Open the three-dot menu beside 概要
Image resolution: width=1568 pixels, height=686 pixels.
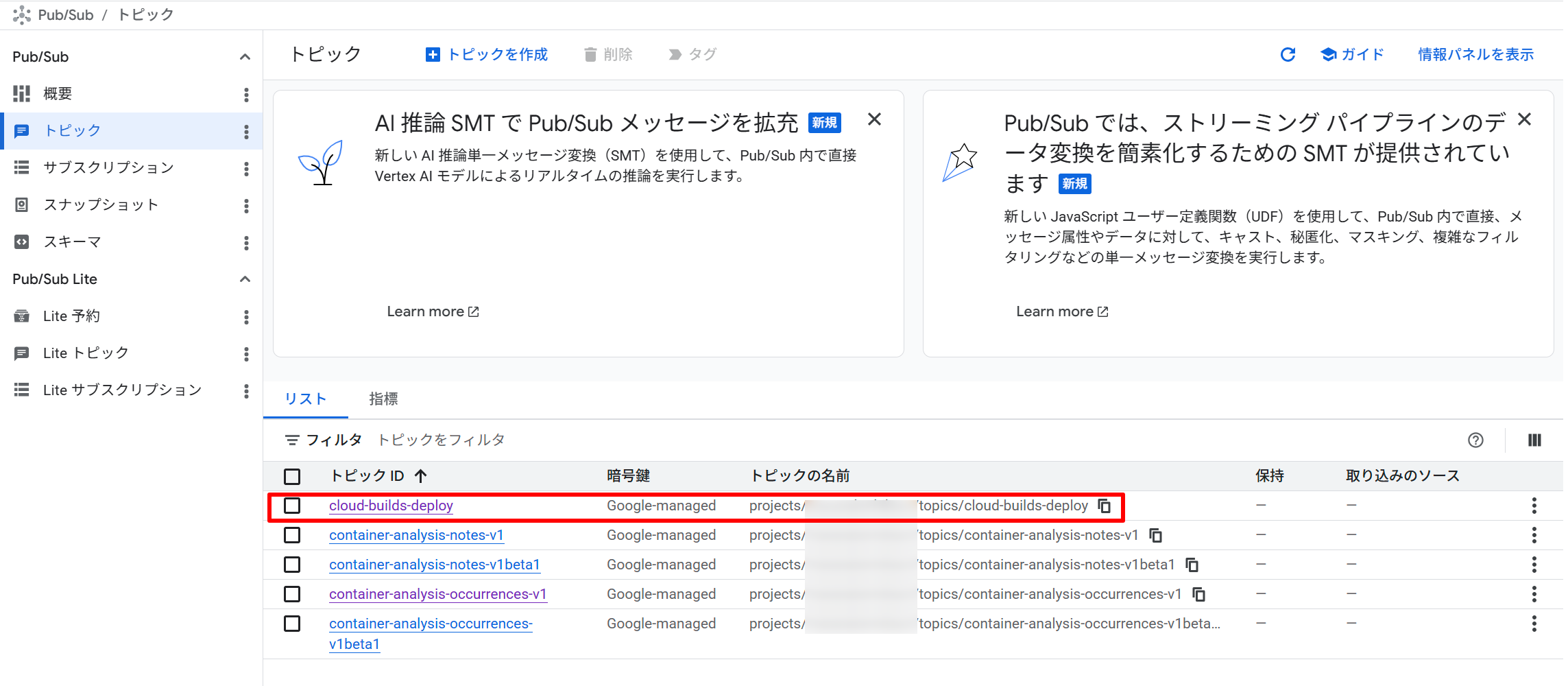tap(246, 95)
